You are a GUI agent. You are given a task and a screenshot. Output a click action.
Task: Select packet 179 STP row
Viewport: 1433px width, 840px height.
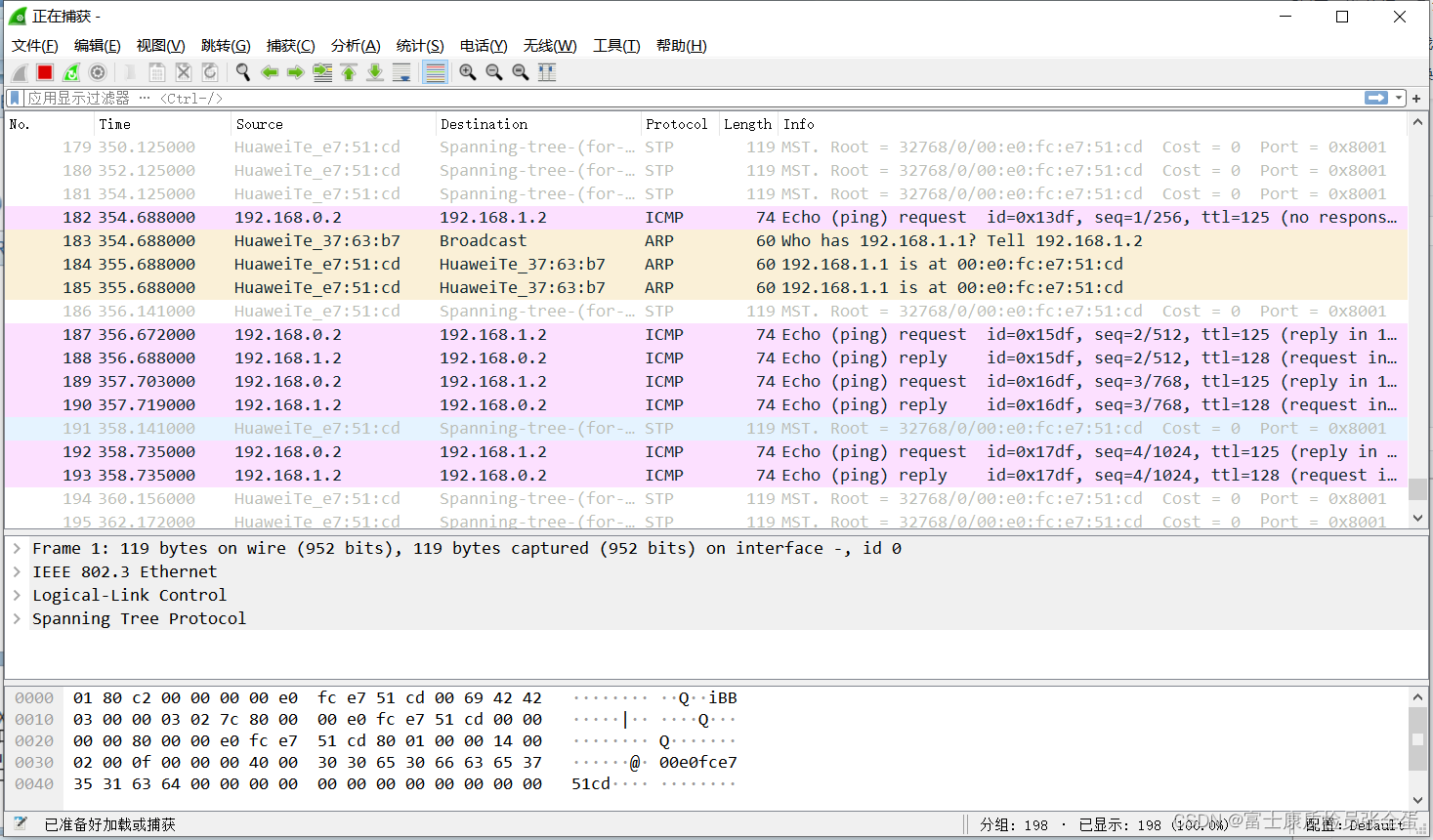pyautogui.click(x=706, y=147)
